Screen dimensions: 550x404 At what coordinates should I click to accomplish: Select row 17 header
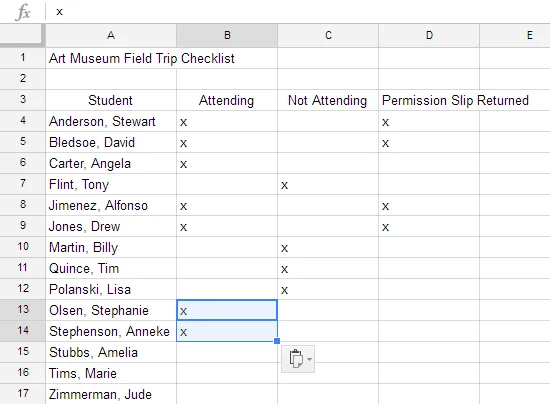click(22, 394)
